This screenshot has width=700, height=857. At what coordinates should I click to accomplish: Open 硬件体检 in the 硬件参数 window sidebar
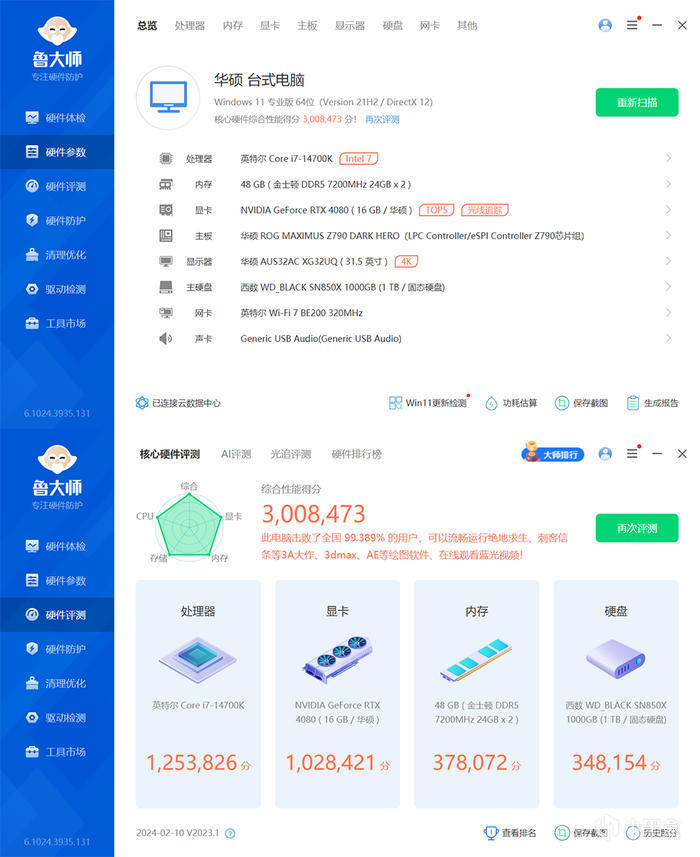56,118
